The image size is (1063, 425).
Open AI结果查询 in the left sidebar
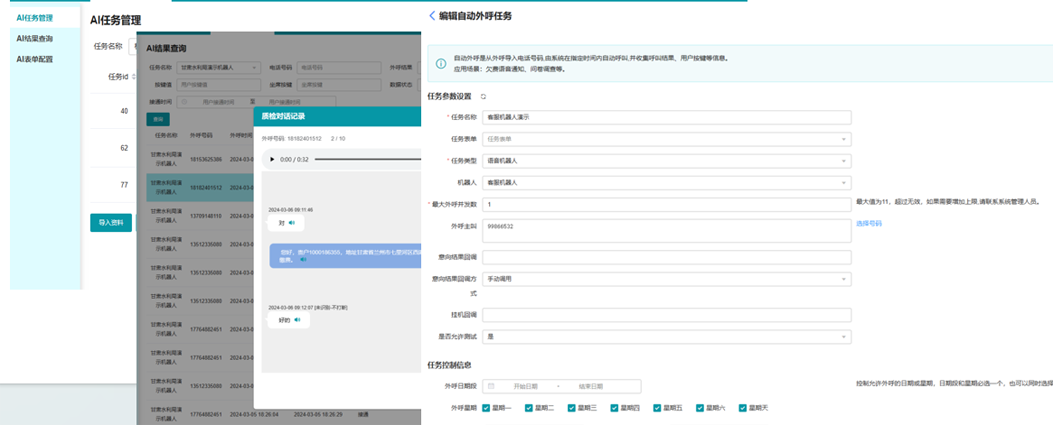point(35,38)
